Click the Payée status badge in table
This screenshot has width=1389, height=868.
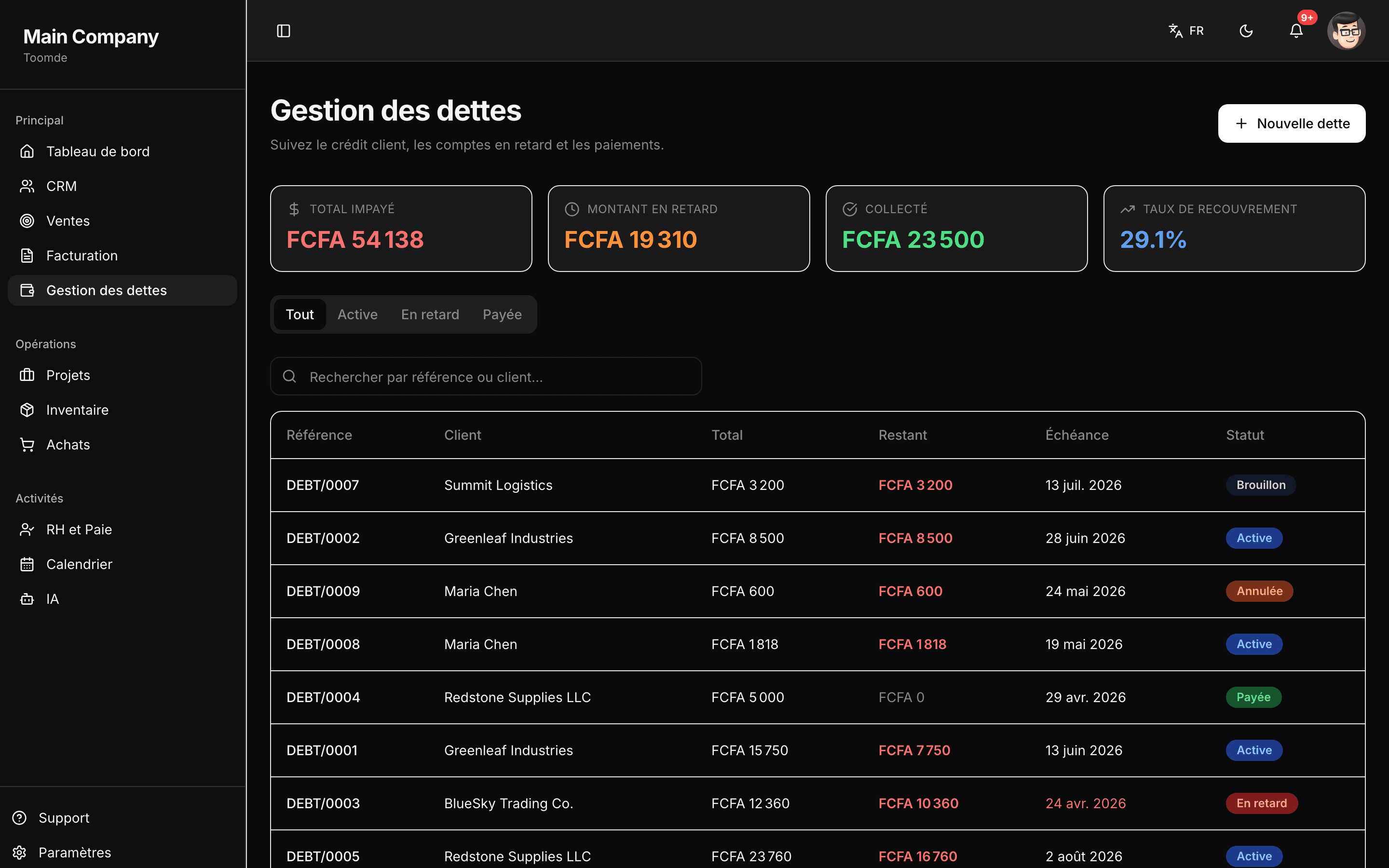pyautogui.click(x=1253, y=697)
